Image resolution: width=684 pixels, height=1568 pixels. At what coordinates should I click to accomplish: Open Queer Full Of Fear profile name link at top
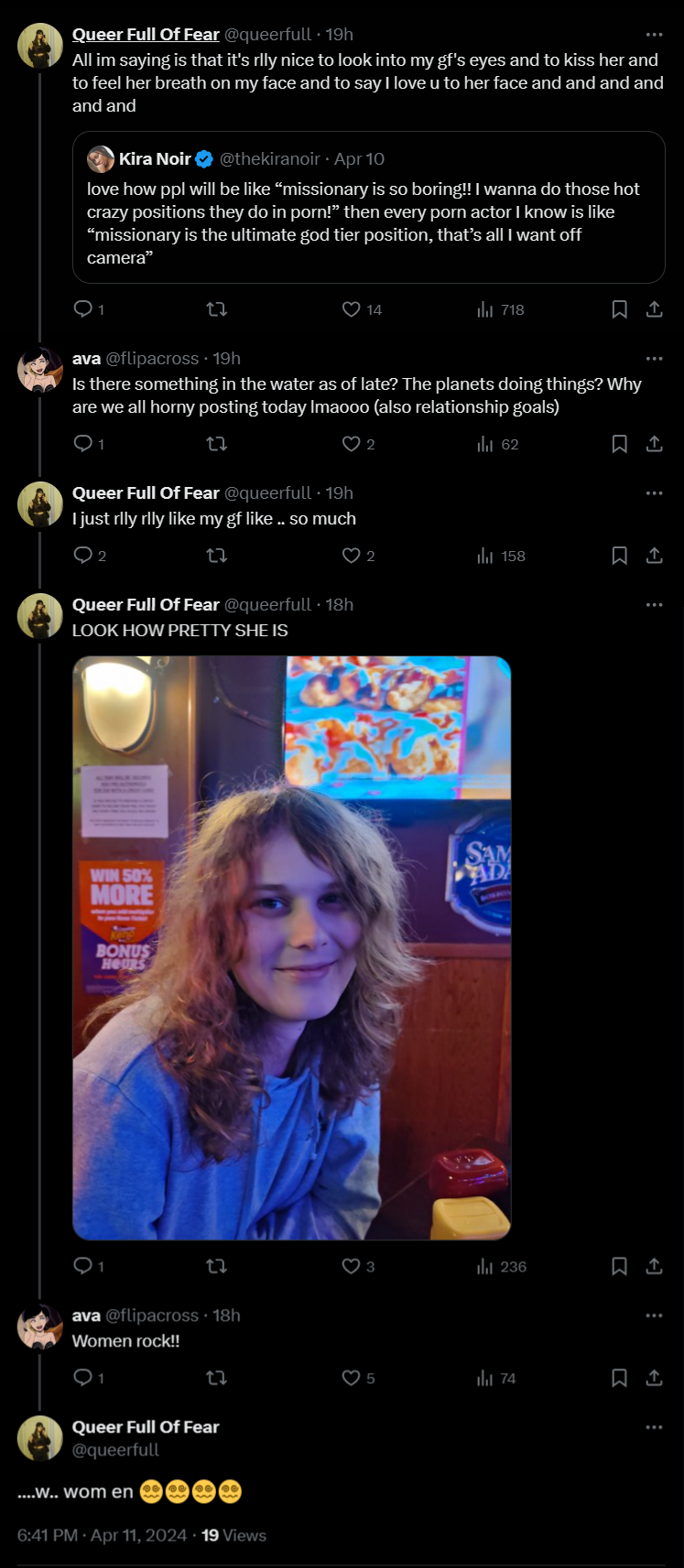146,34
